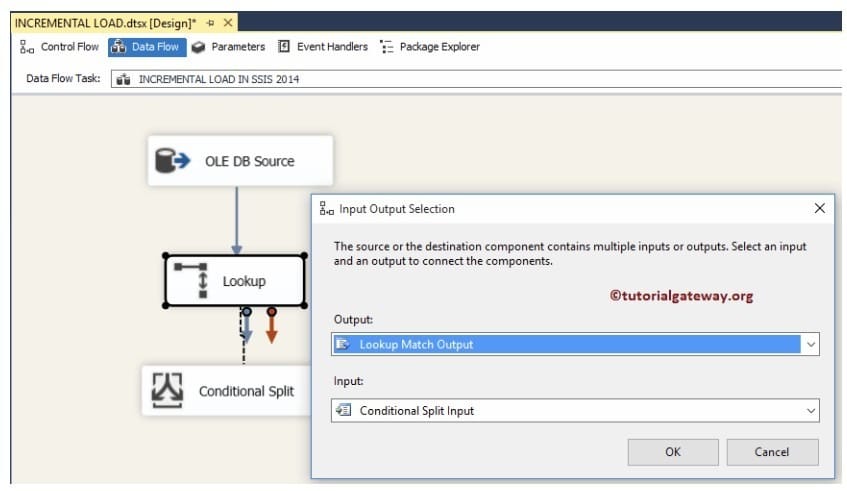
Task: Open the Package Explorer tab
Action: [x=430, y=47]
